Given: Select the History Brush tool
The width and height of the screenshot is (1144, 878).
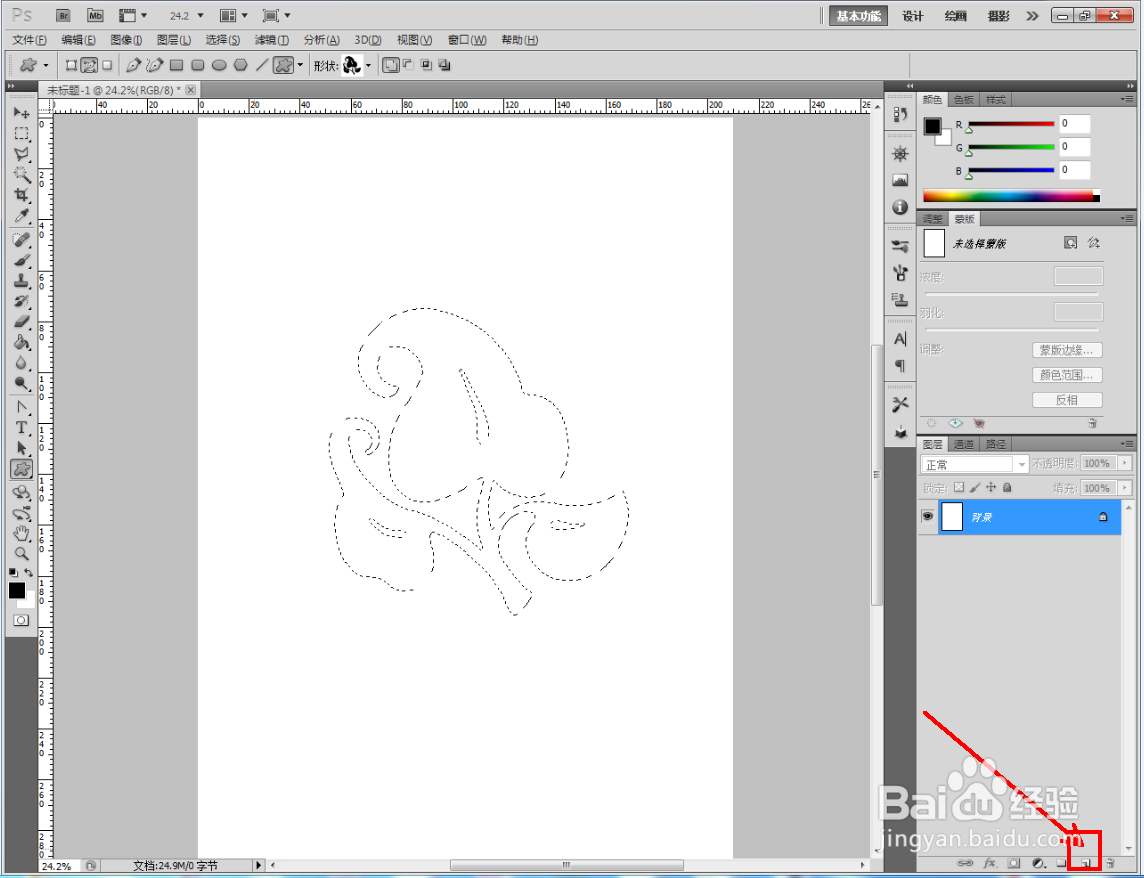Looking at the screenshot, I should coord(21,301).
